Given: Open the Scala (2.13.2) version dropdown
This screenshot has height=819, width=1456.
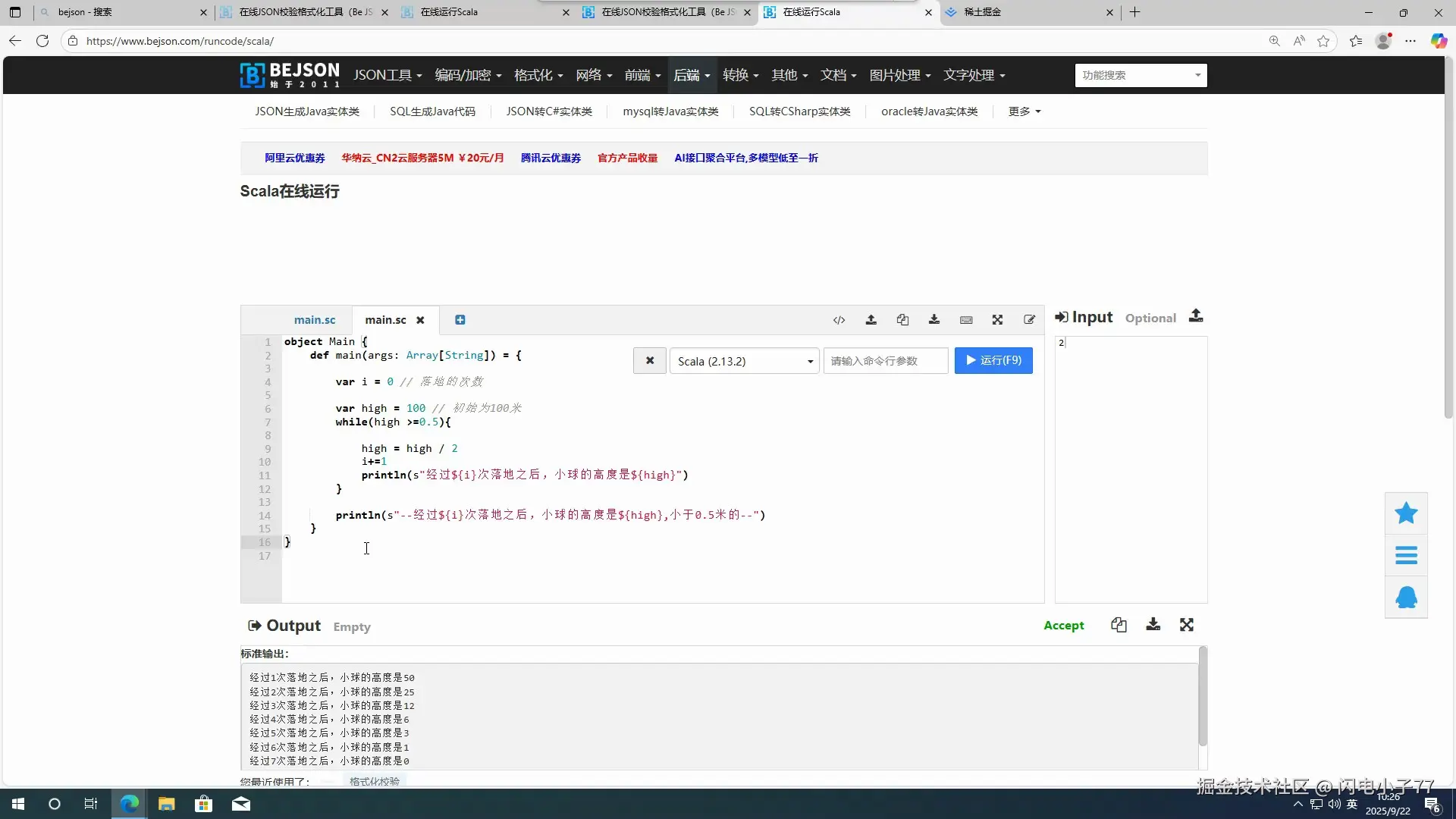Looking at the screenshot, I should coord(744,361).
